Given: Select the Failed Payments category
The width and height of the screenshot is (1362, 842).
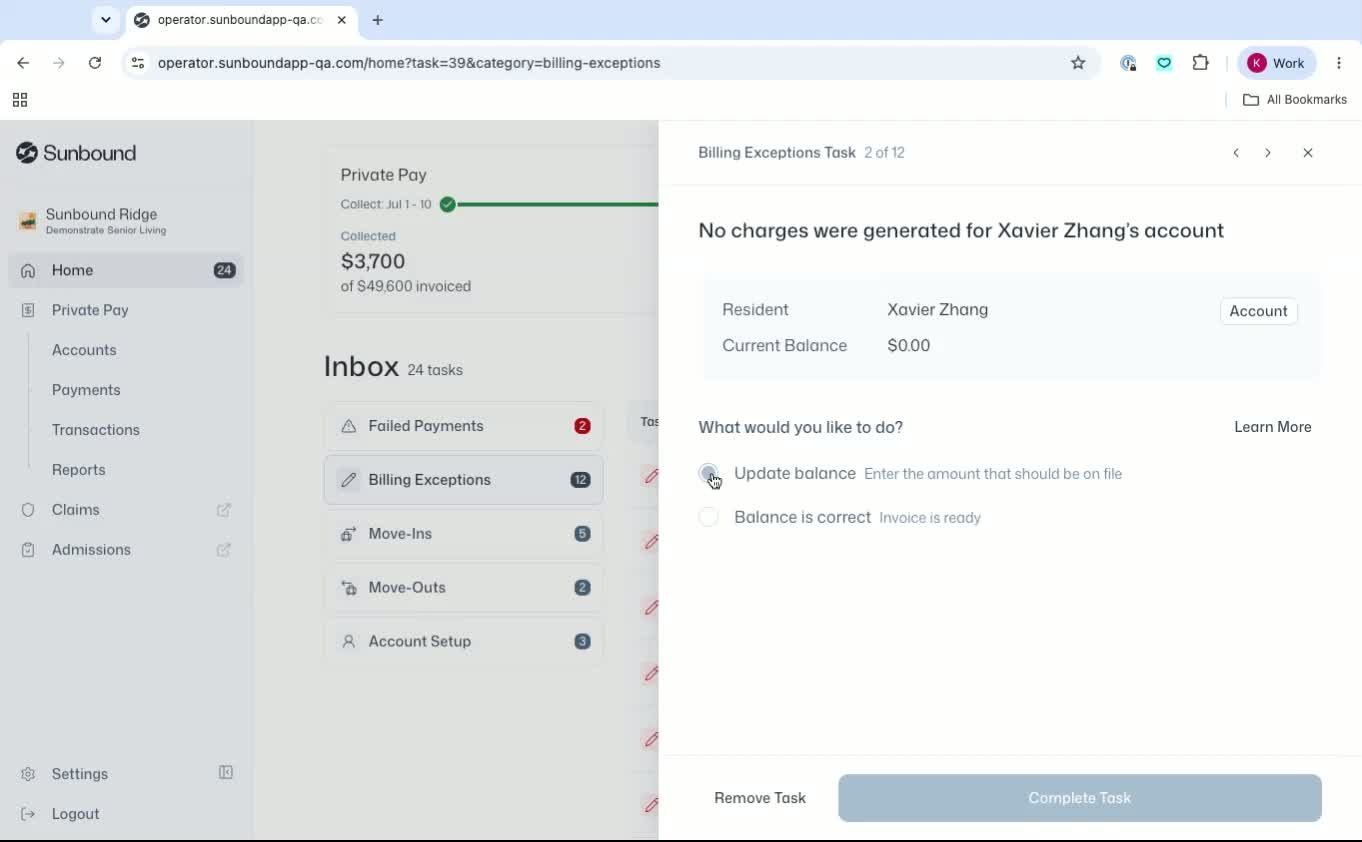Looking at the screenshot, I should click(x=463, y=426).
